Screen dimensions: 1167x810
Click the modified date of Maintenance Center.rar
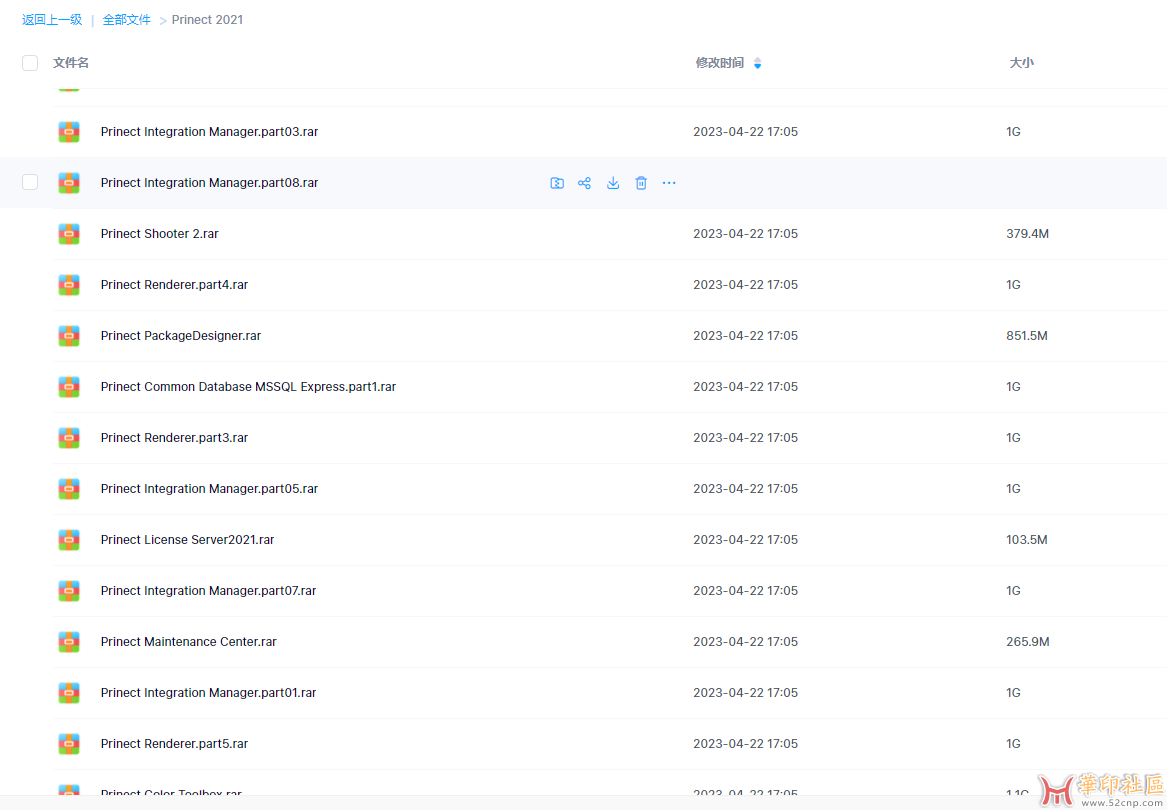[x=745, y=642]
